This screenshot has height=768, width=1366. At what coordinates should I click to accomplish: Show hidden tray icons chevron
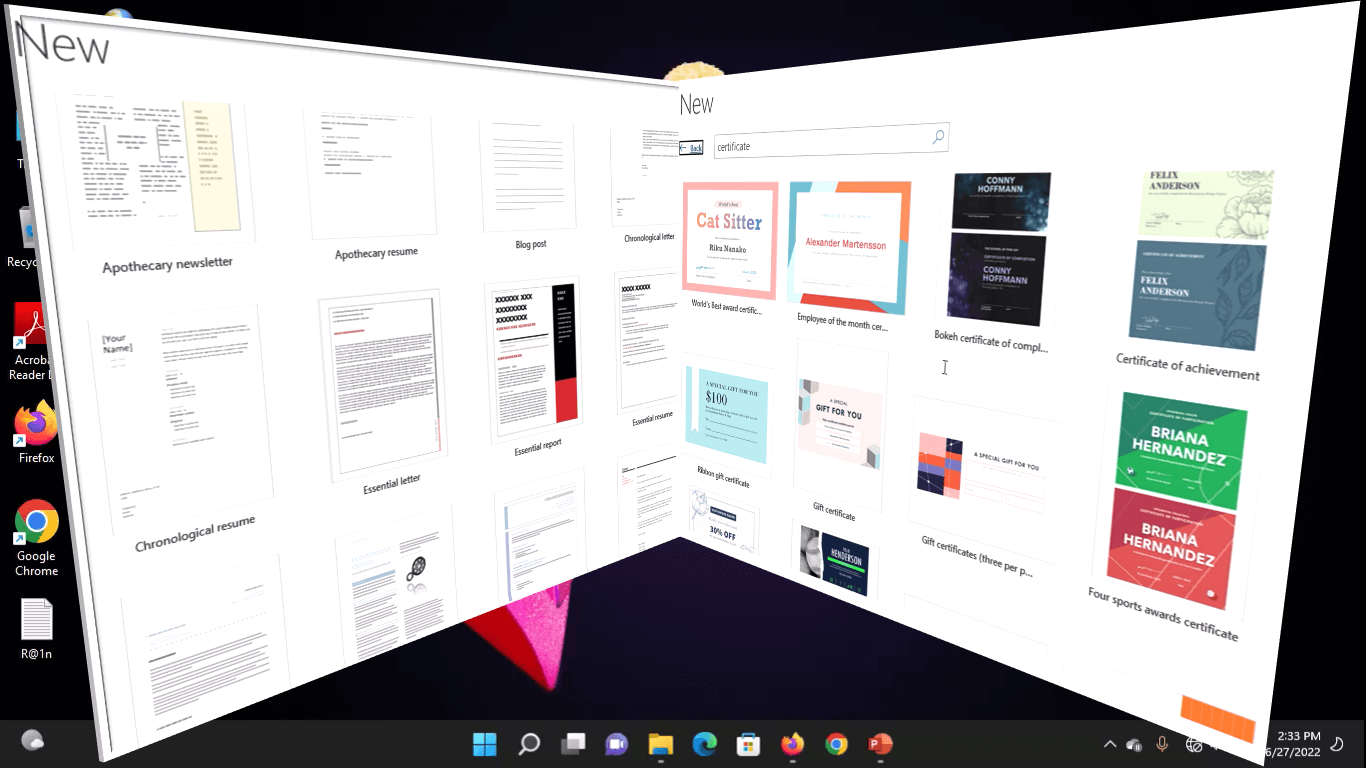[1109, 744]
